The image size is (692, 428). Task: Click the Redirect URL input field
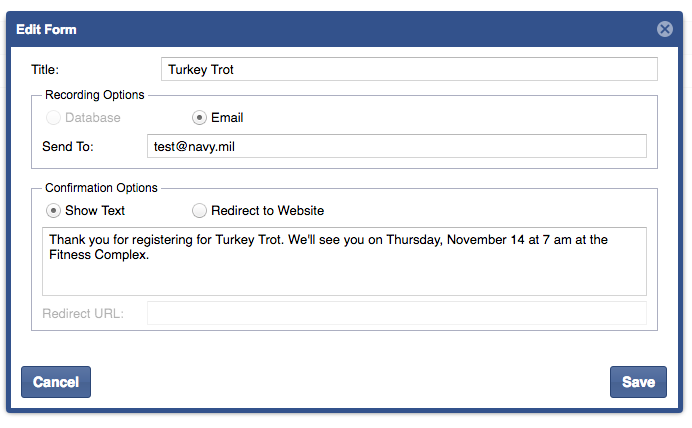pos(396,313)
